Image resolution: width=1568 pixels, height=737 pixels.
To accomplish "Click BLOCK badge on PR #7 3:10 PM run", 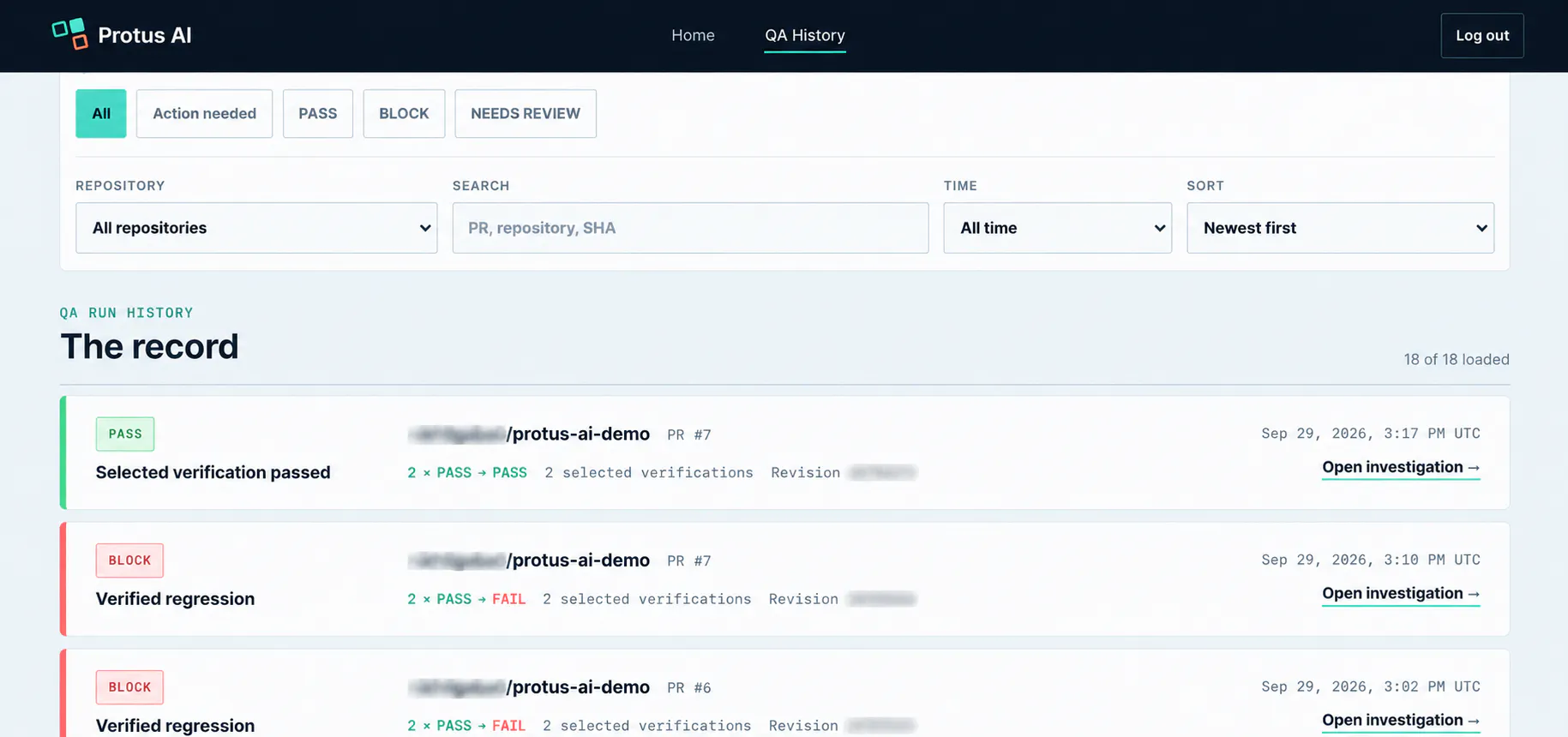I will [x=129, y=560].
